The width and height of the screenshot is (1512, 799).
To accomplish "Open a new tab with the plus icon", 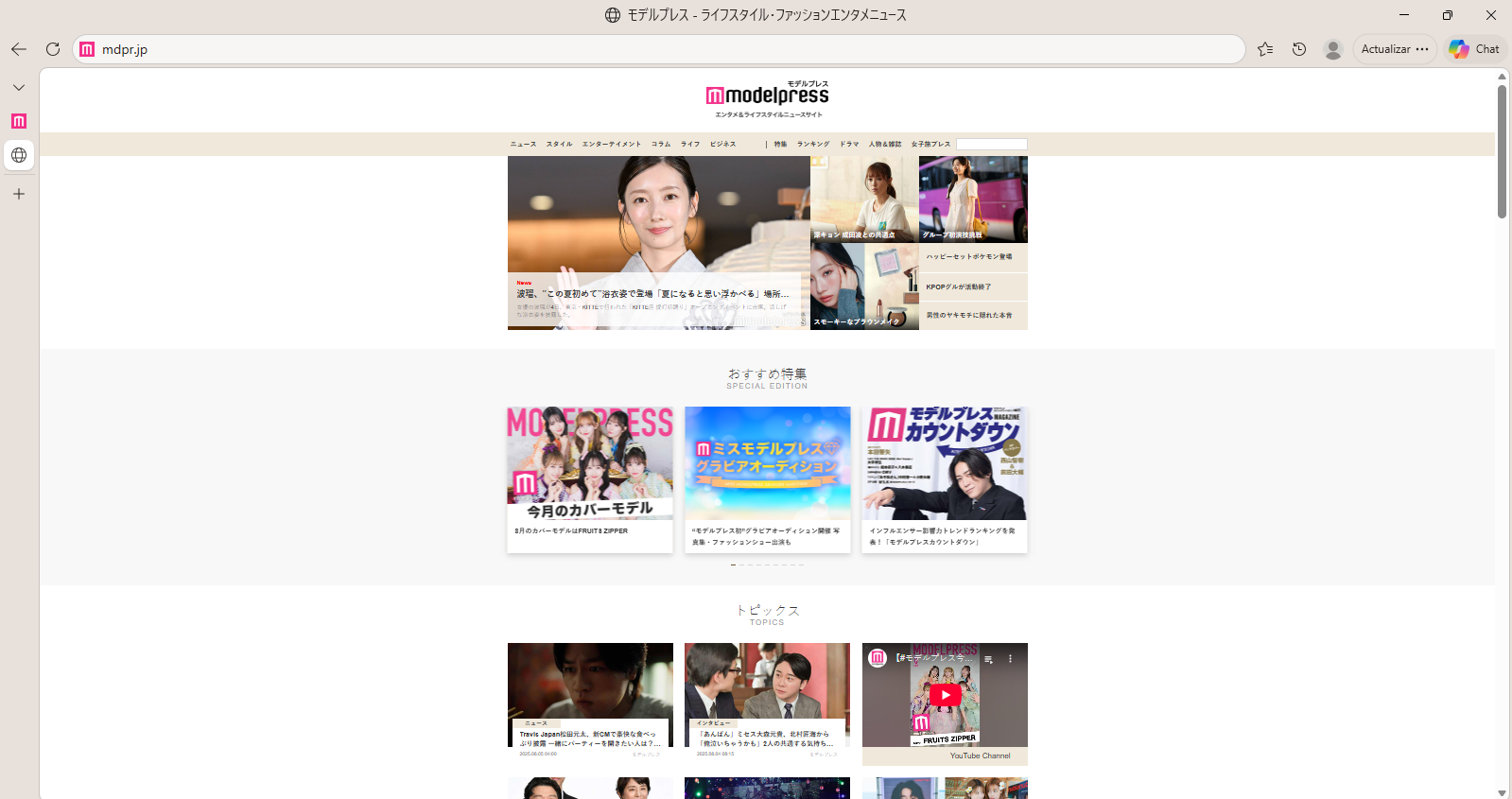I will click(x=19, y=194).
